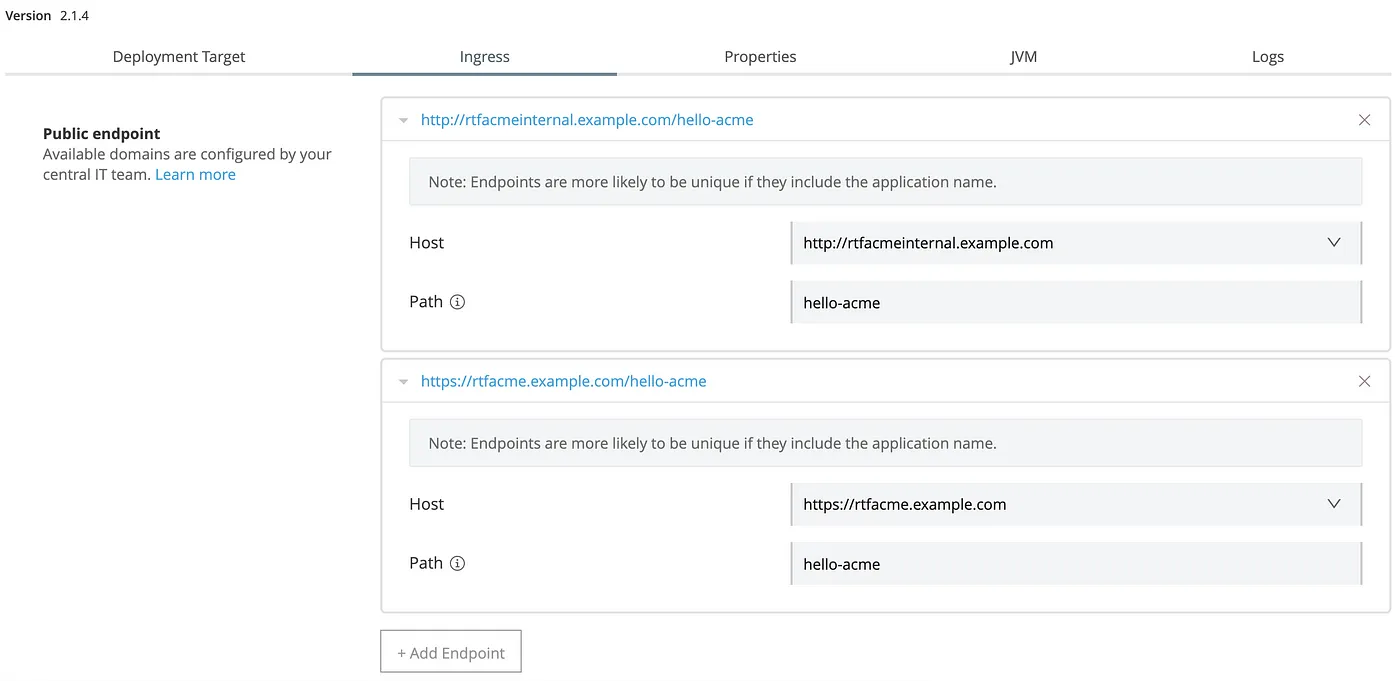Click the Add Endpoint button
The height and width of the screenshot is (681, 1400).
pyautogui.click(x=451, y=652)
